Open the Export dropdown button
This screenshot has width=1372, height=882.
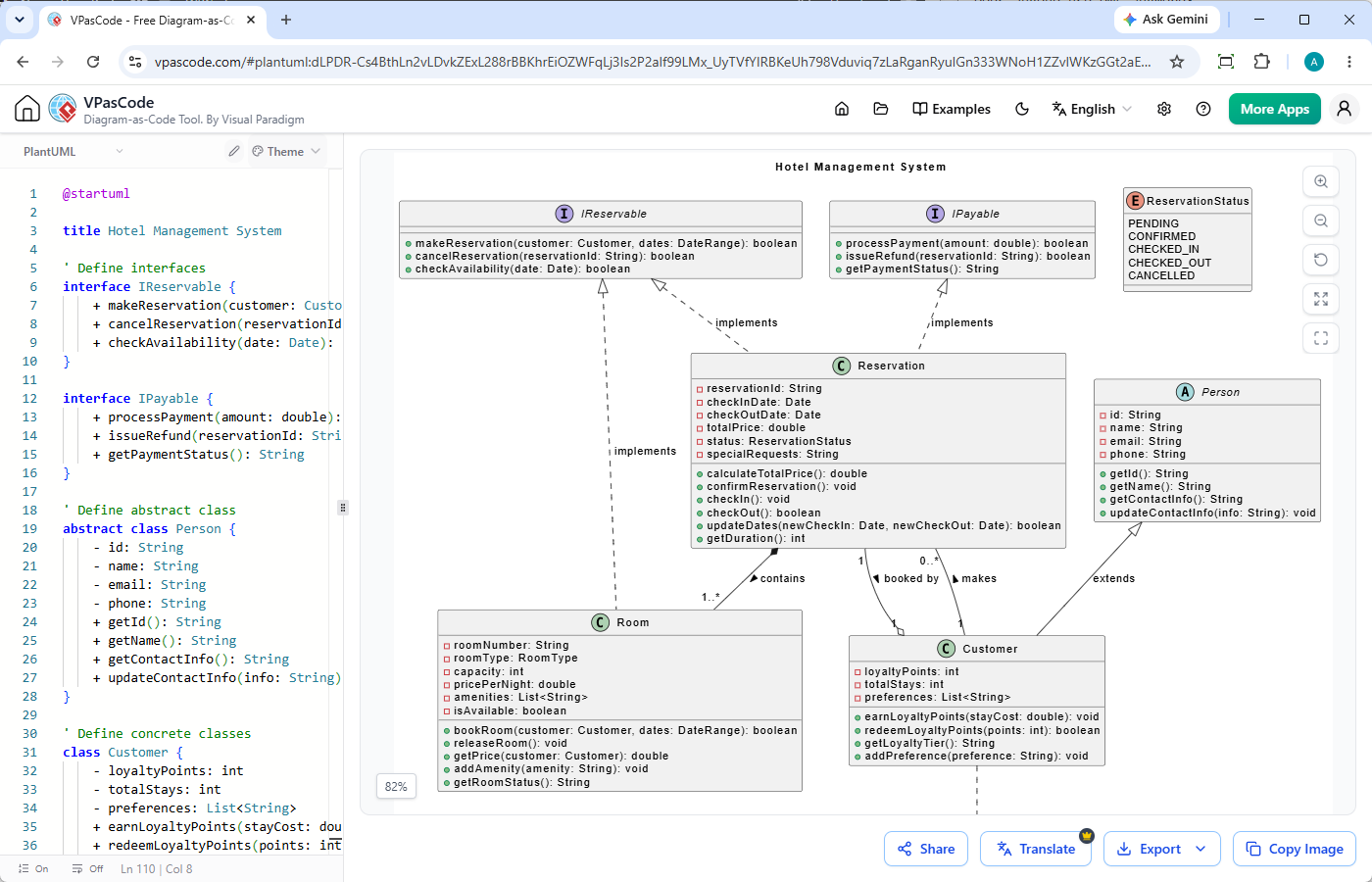click(x=1161, y=849)
